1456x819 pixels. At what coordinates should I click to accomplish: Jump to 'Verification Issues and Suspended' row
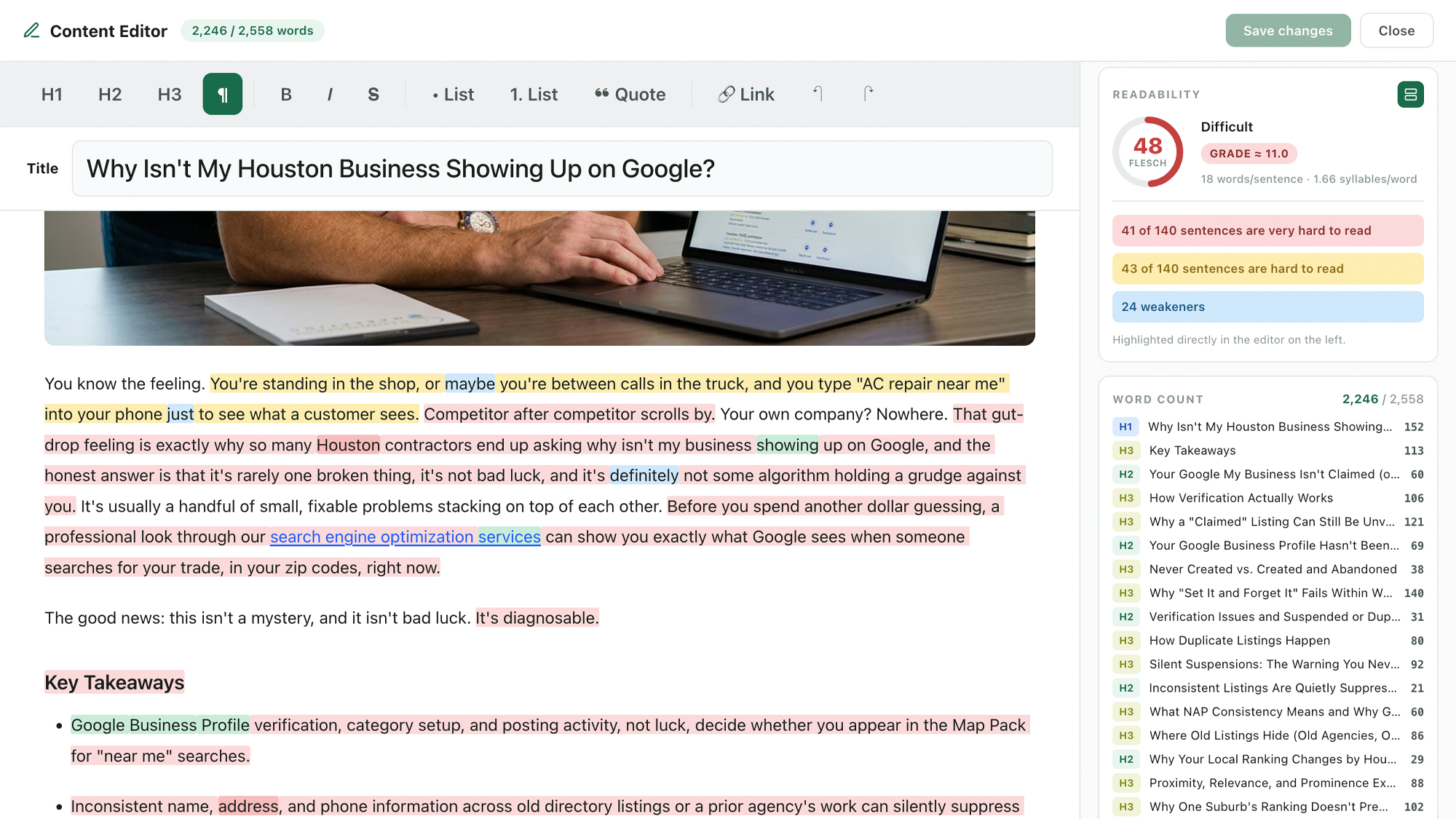point(1267,617)
